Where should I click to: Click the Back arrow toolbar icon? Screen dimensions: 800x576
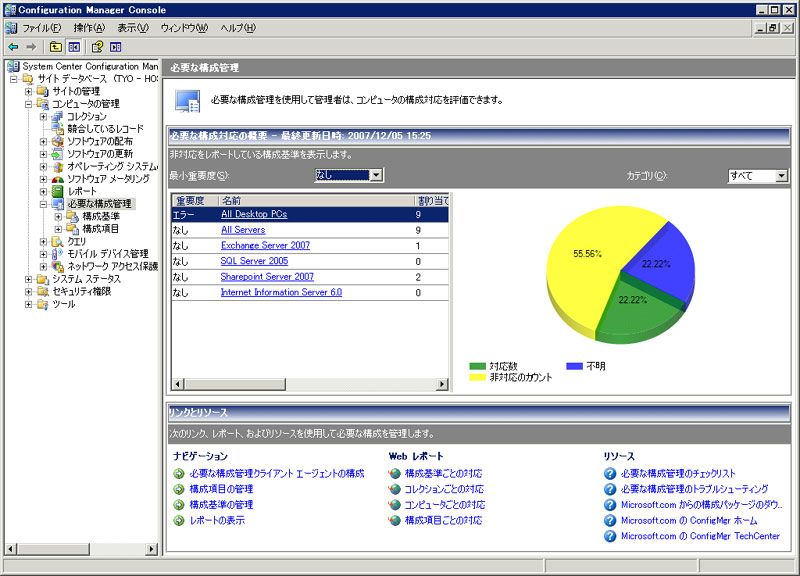pos(13,47)
